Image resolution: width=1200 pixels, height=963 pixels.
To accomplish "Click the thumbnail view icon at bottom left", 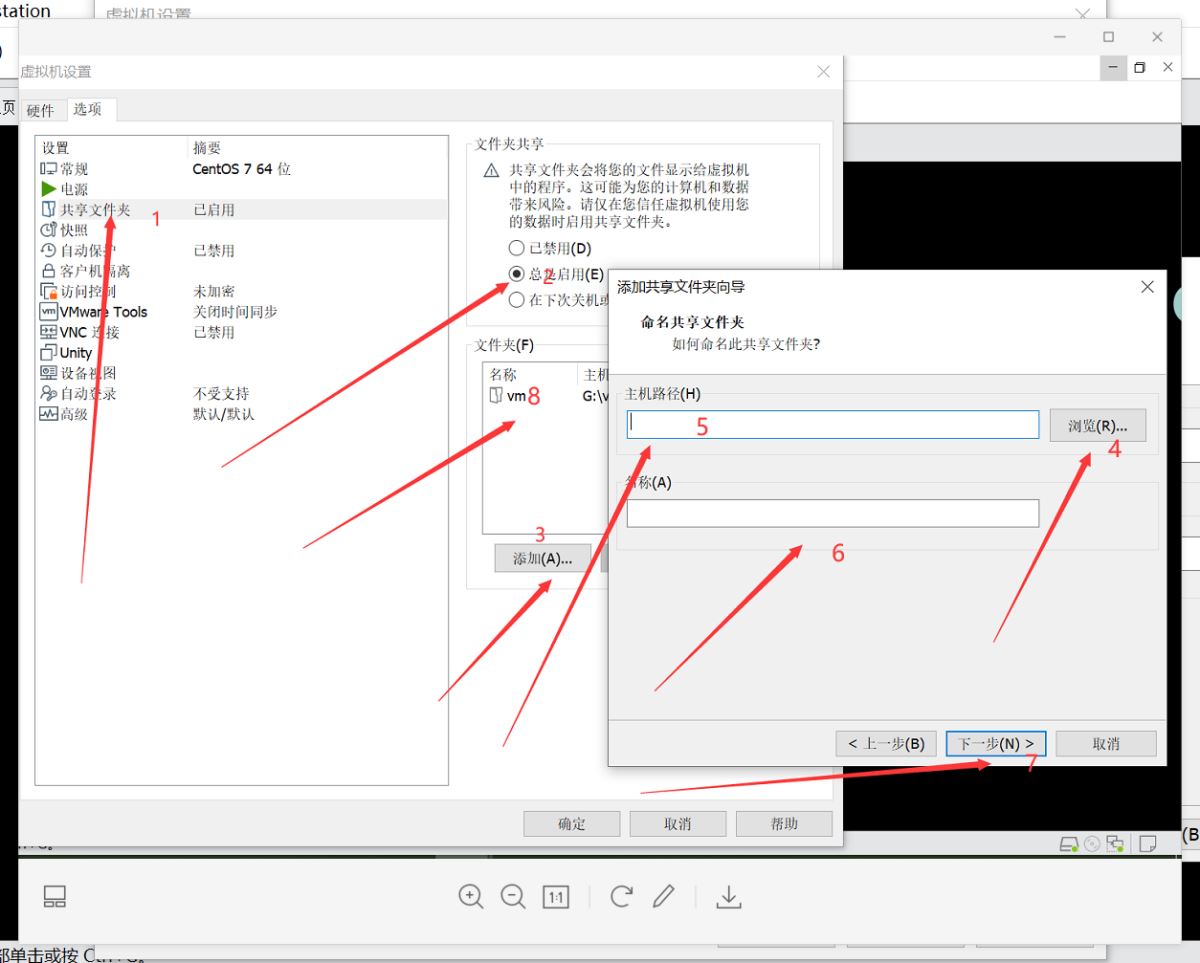I will [x=55, y=897].
